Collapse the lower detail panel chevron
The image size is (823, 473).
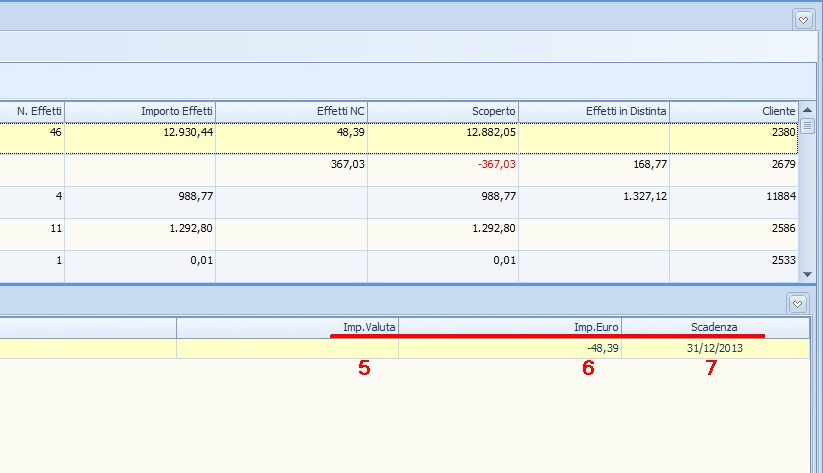tap(798, 303)
